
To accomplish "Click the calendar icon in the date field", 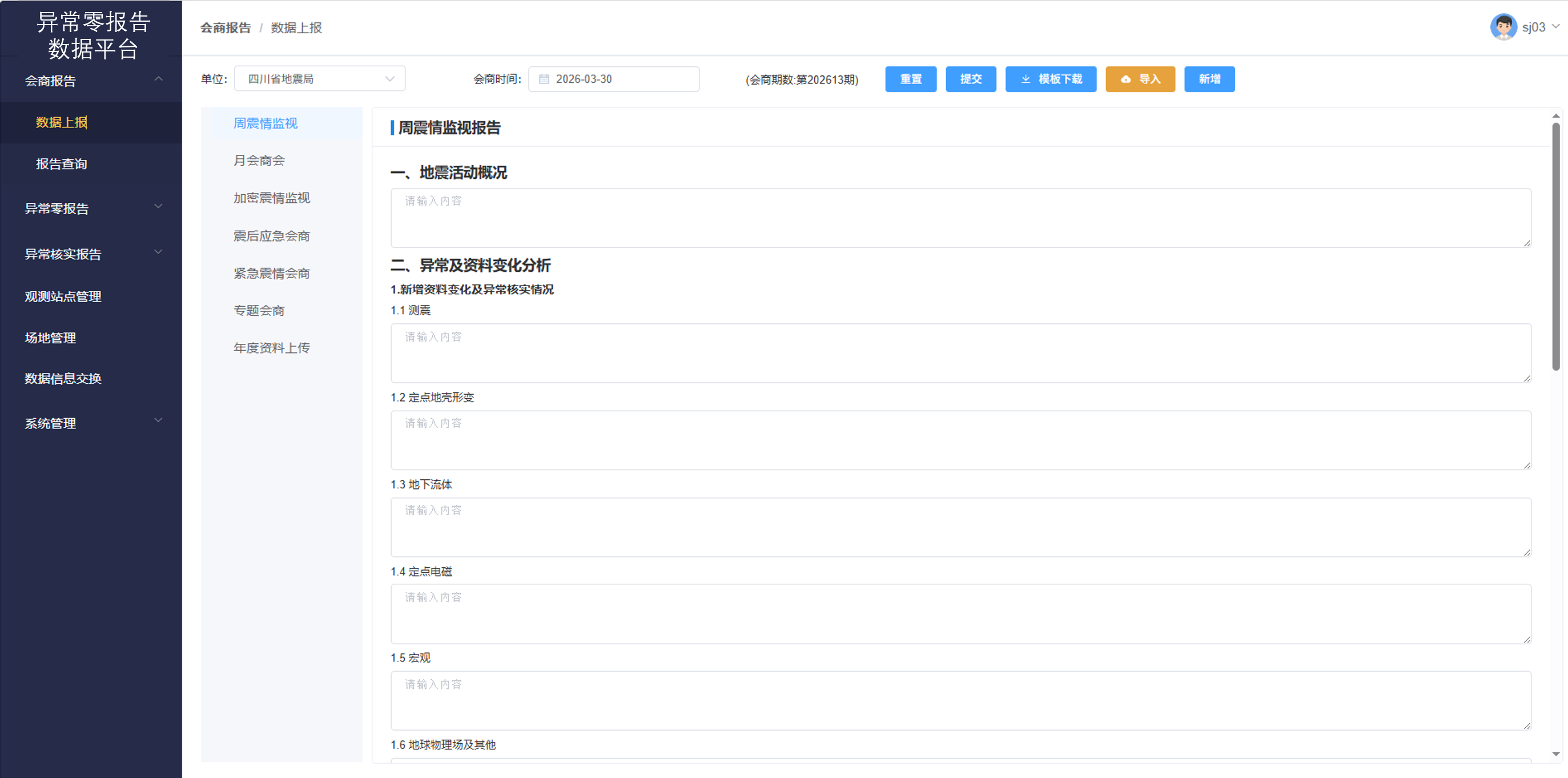I will (x=544, y=79).
